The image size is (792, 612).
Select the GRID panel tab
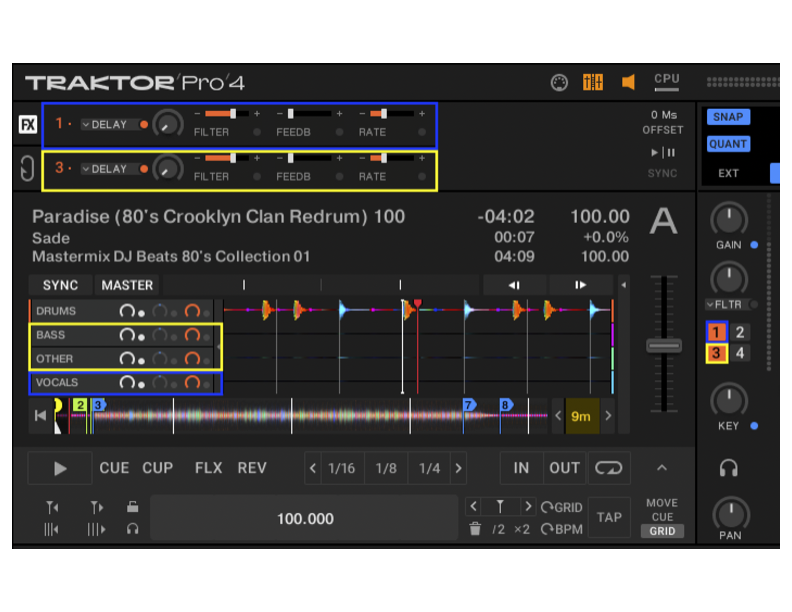[x=662, y=531]
